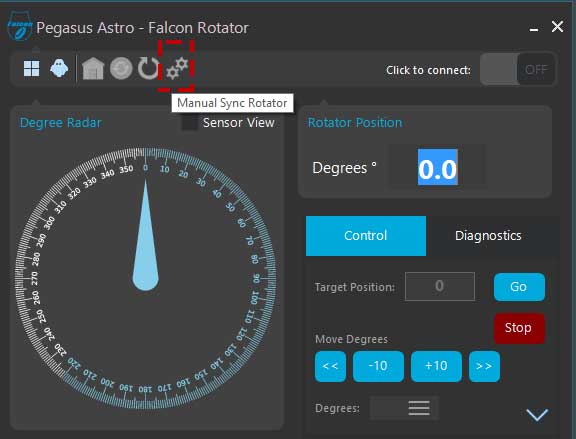
Task: Click the Degree Radar heading
Action: [61, 123]
